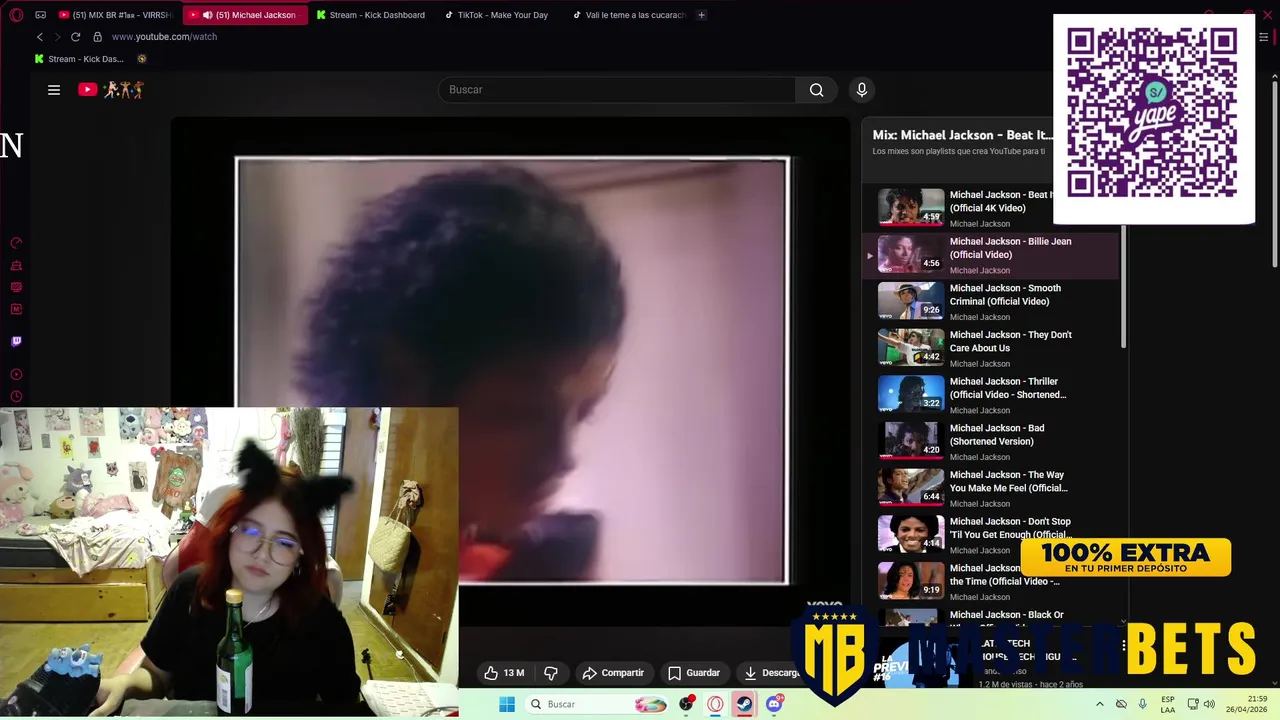Open the striped panel sidebar icon

tap(16, 287)
